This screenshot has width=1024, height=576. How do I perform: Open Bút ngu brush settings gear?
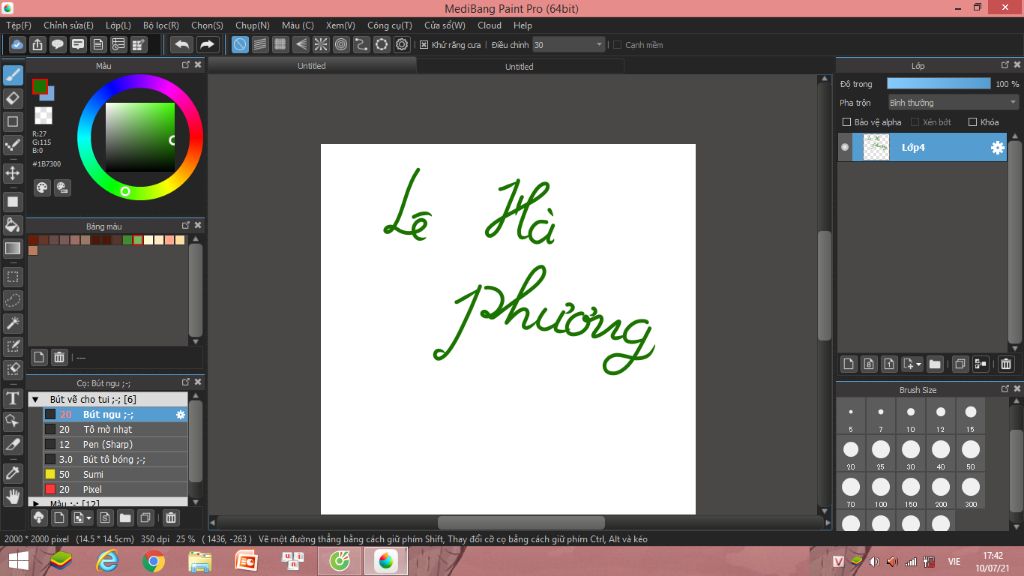180,415
